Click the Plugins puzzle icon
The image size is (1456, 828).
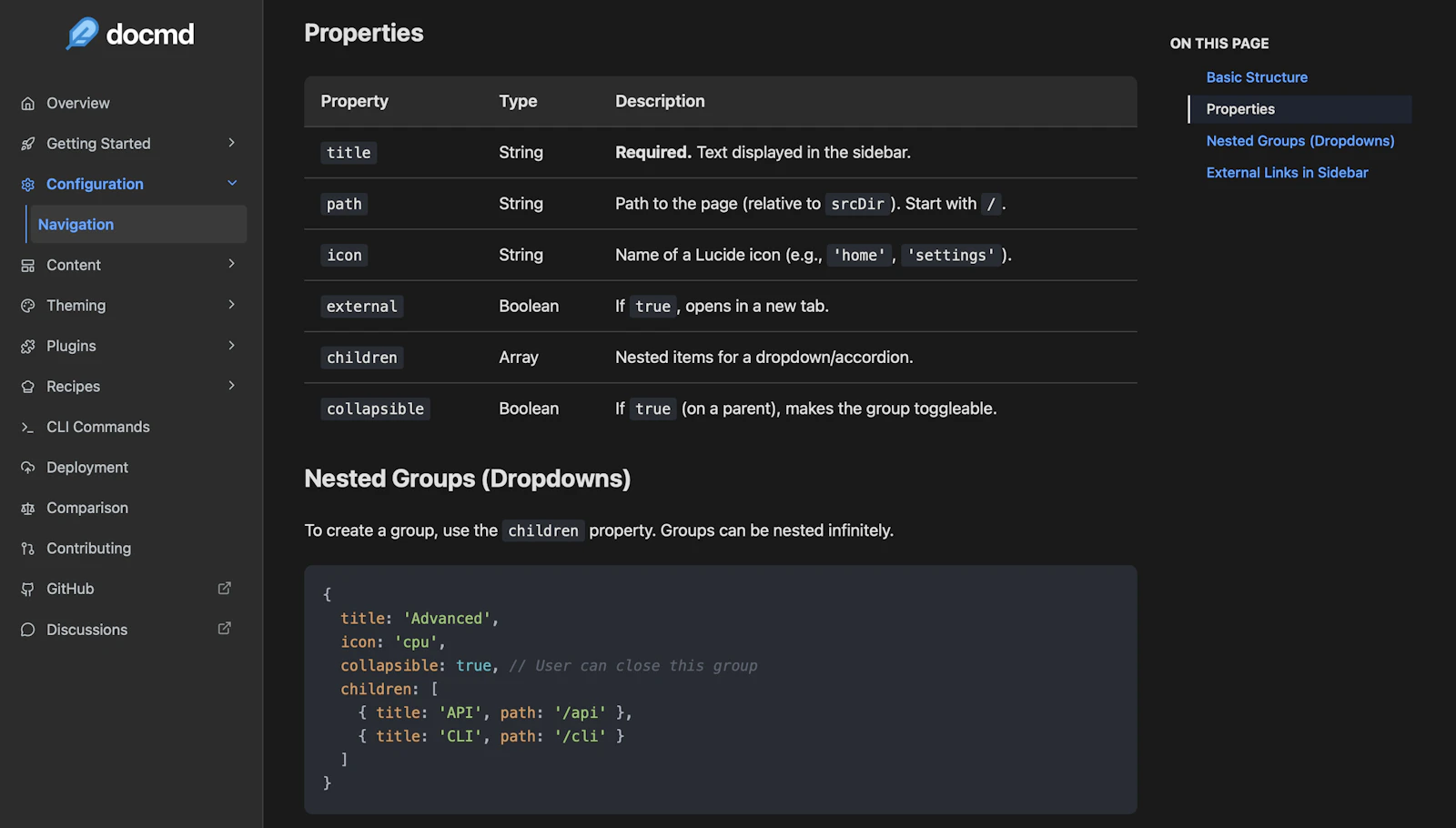28,347
